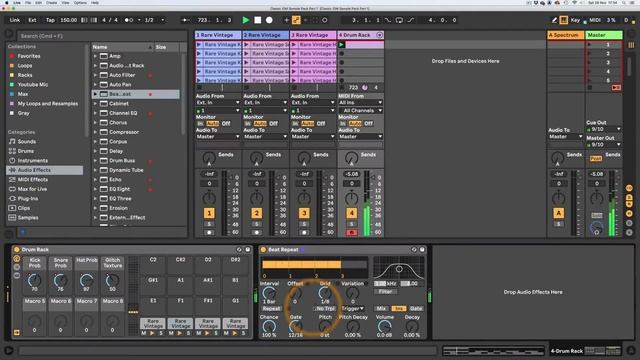Click track 4 pan knob
The width and height of the screenshot is (640, 360).
pyautogui.click(x=351, y=199)
